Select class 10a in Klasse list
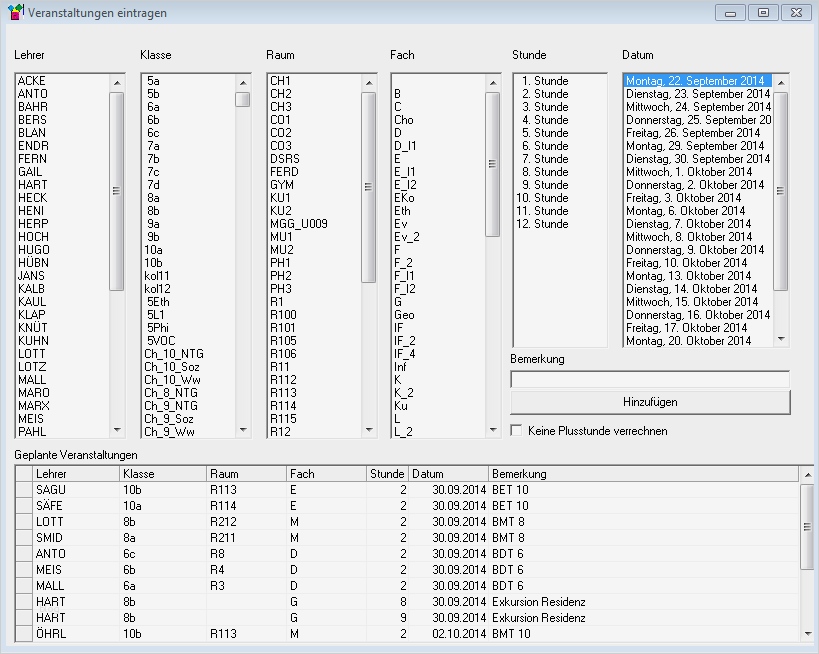Image resolution: width=819 pixels, height=654 pixels. (154, 250)
